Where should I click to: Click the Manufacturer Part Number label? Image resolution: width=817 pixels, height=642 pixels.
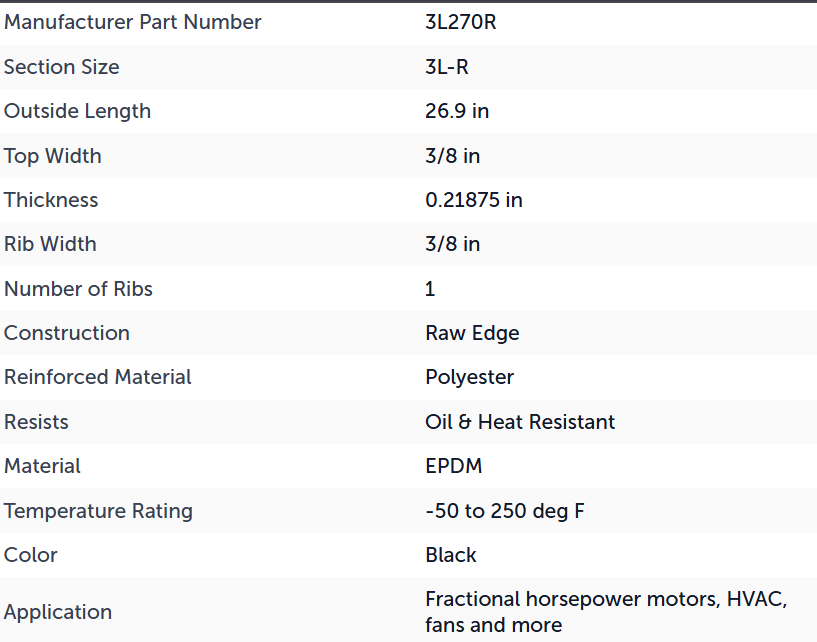click(132, 22)
